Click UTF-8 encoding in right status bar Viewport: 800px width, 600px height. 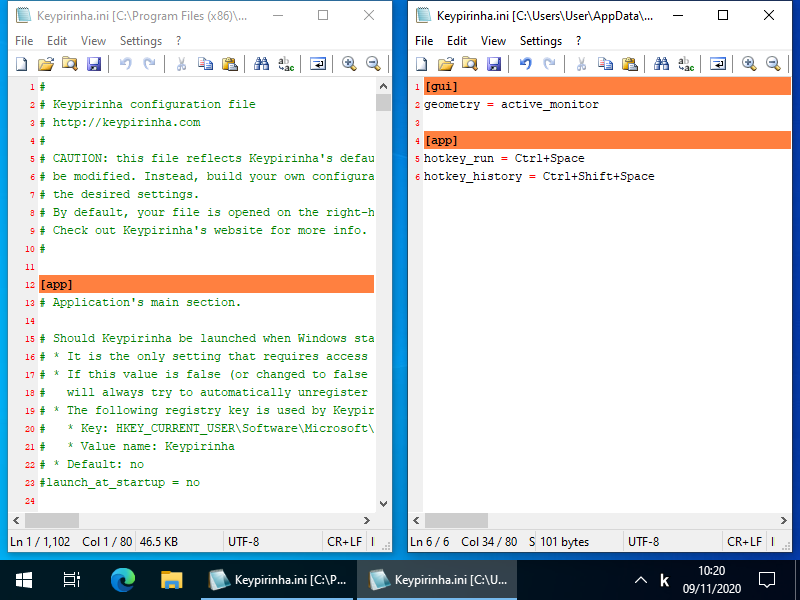643,542
